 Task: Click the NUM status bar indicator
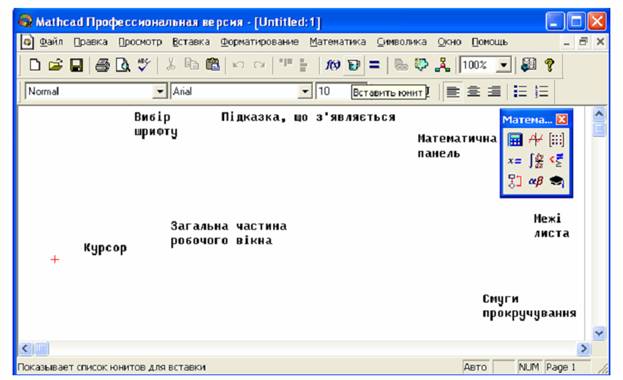529,367
